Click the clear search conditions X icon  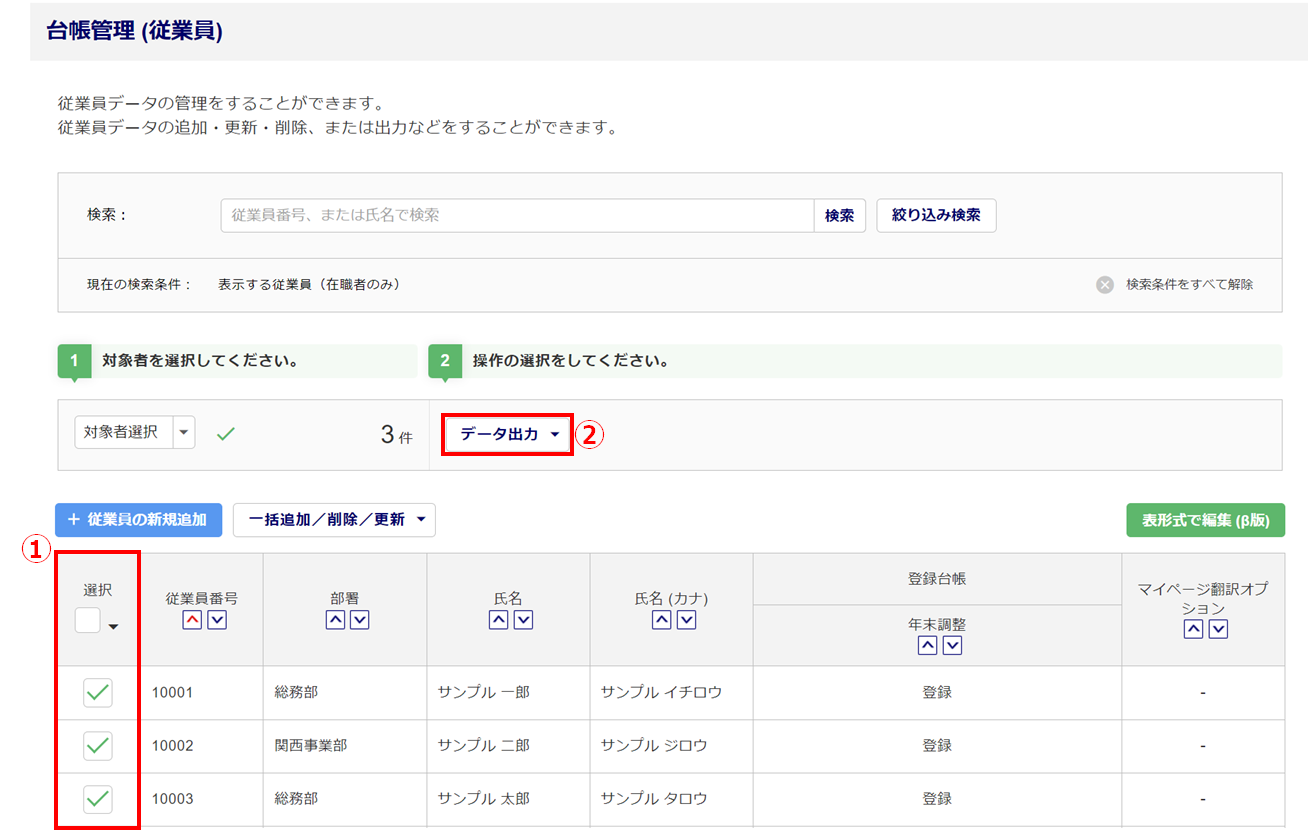pos(1105,285)
